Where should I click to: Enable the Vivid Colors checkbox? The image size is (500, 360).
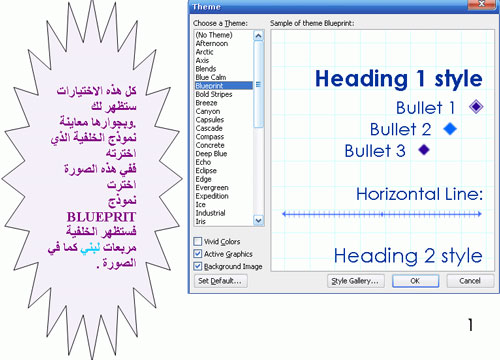[x=198, y=241]
